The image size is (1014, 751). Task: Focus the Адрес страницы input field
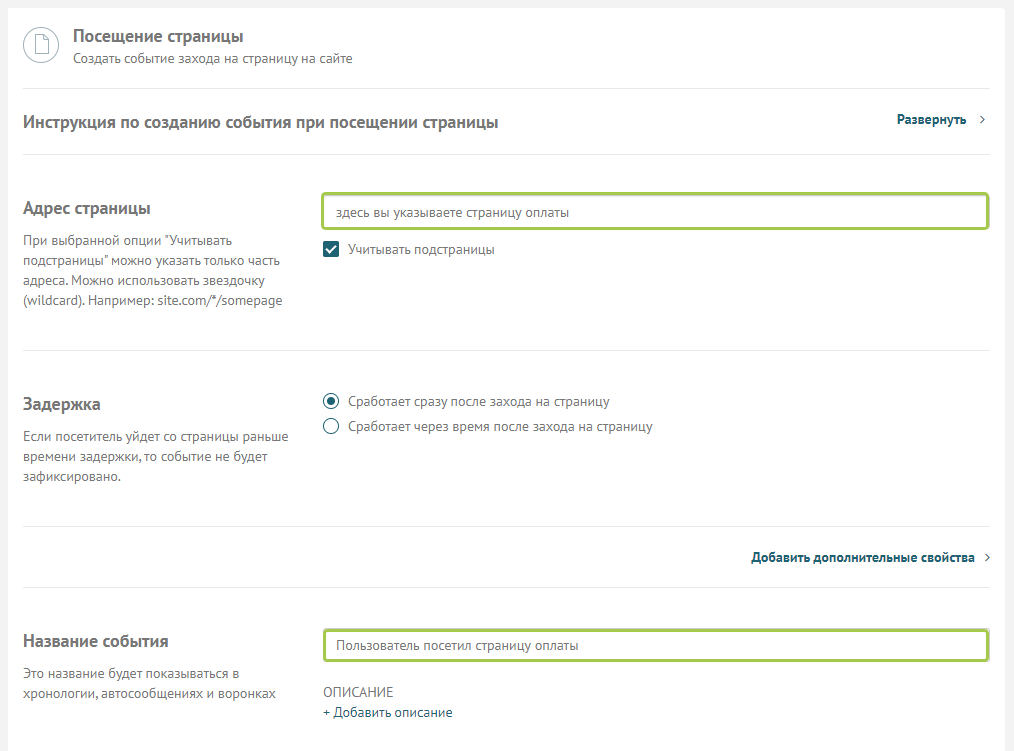pyautogui.click(x=655, y=212)
